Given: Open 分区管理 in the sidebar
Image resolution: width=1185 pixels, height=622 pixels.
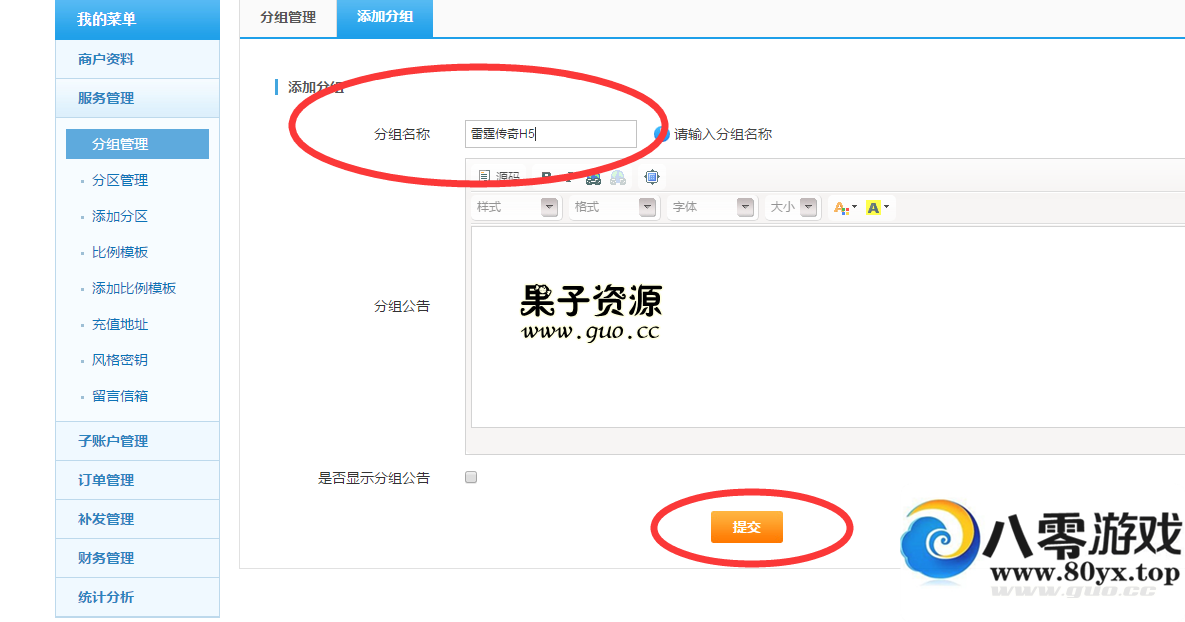Looking at the screenshot, I should (x=120, y=180).
